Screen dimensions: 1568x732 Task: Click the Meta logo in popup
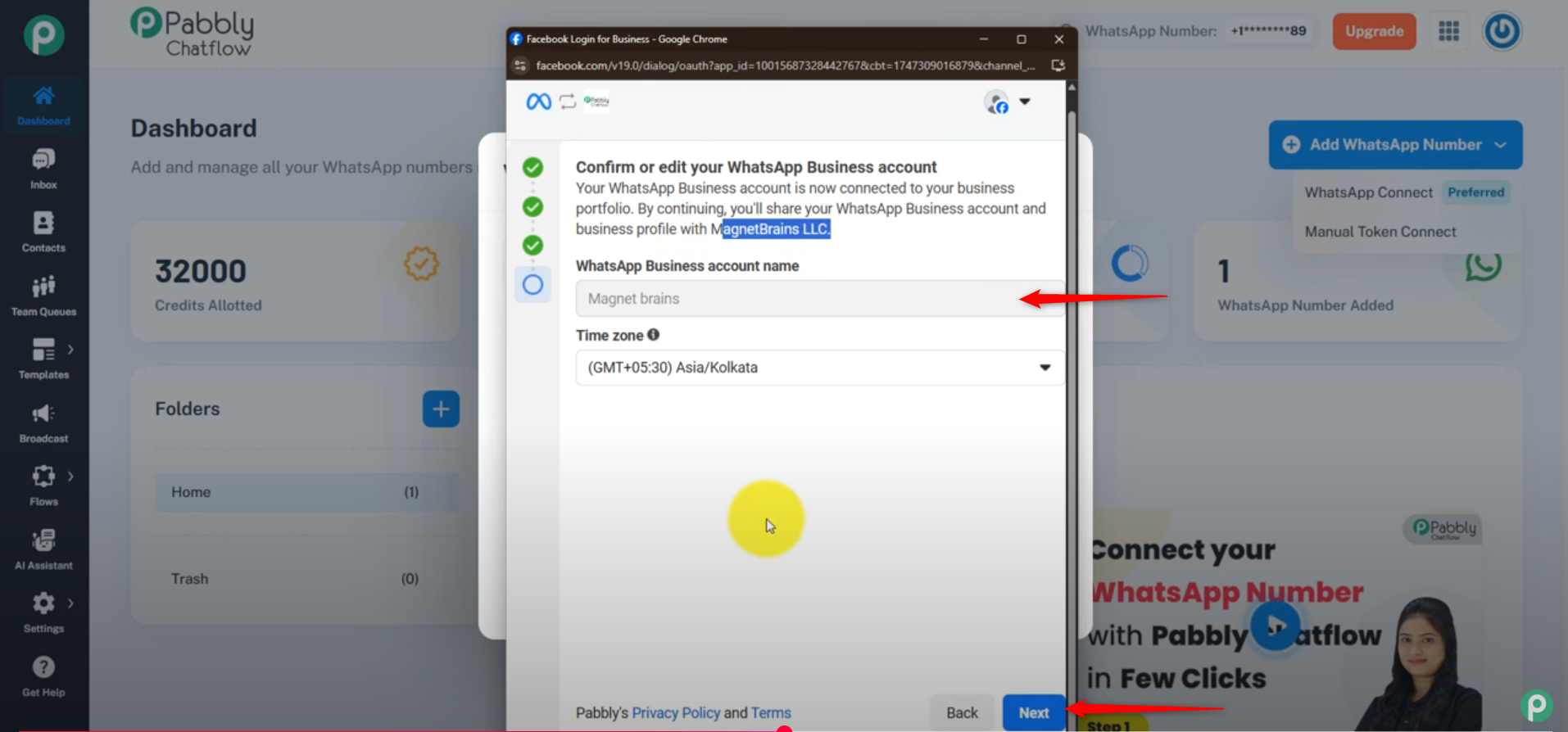tap(538, 102)
